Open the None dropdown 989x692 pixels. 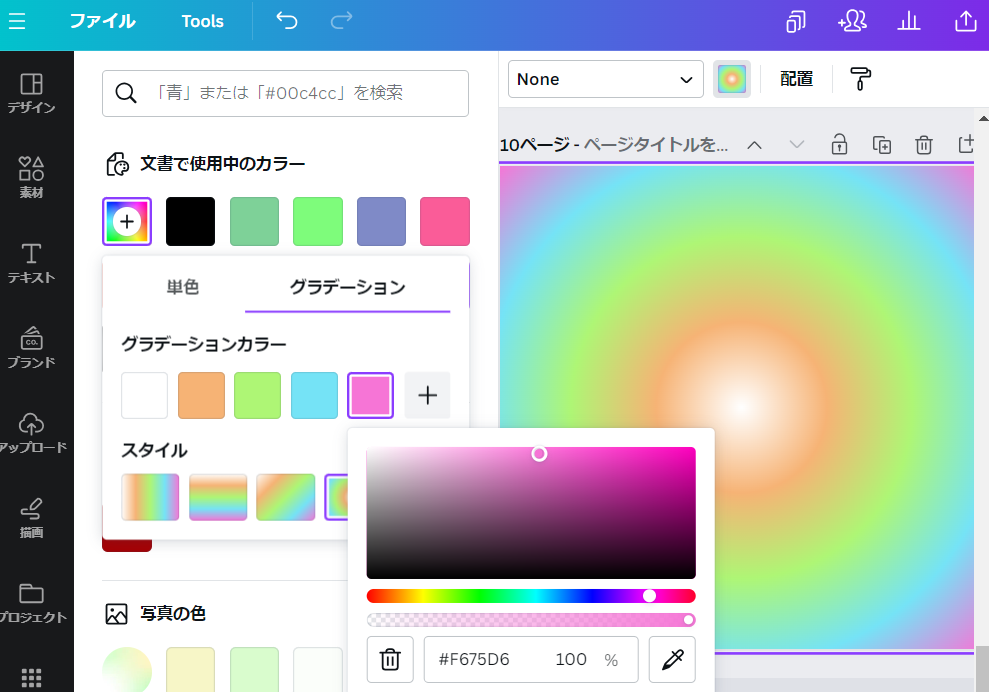point(605,79)
